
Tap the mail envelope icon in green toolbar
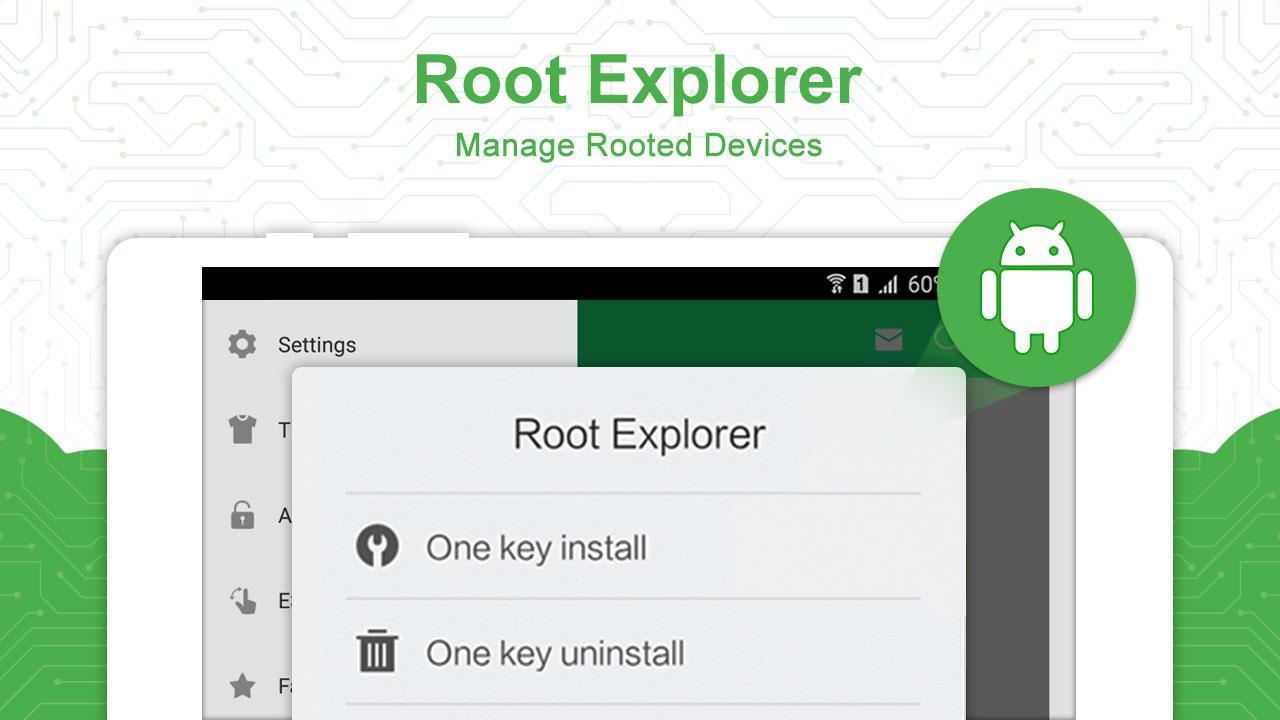point(888,340)
